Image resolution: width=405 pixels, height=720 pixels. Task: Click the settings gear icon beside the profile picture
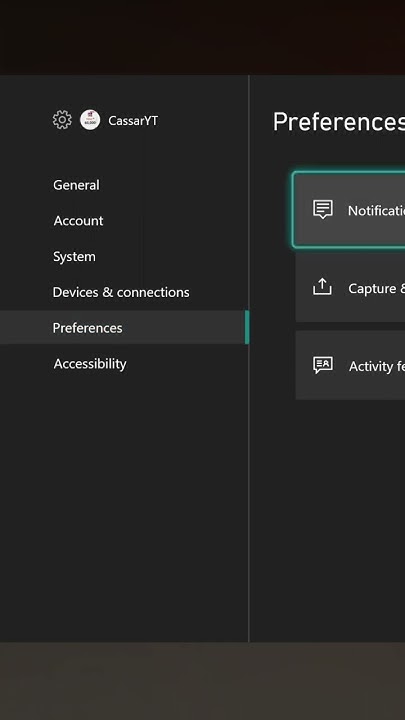62,120
